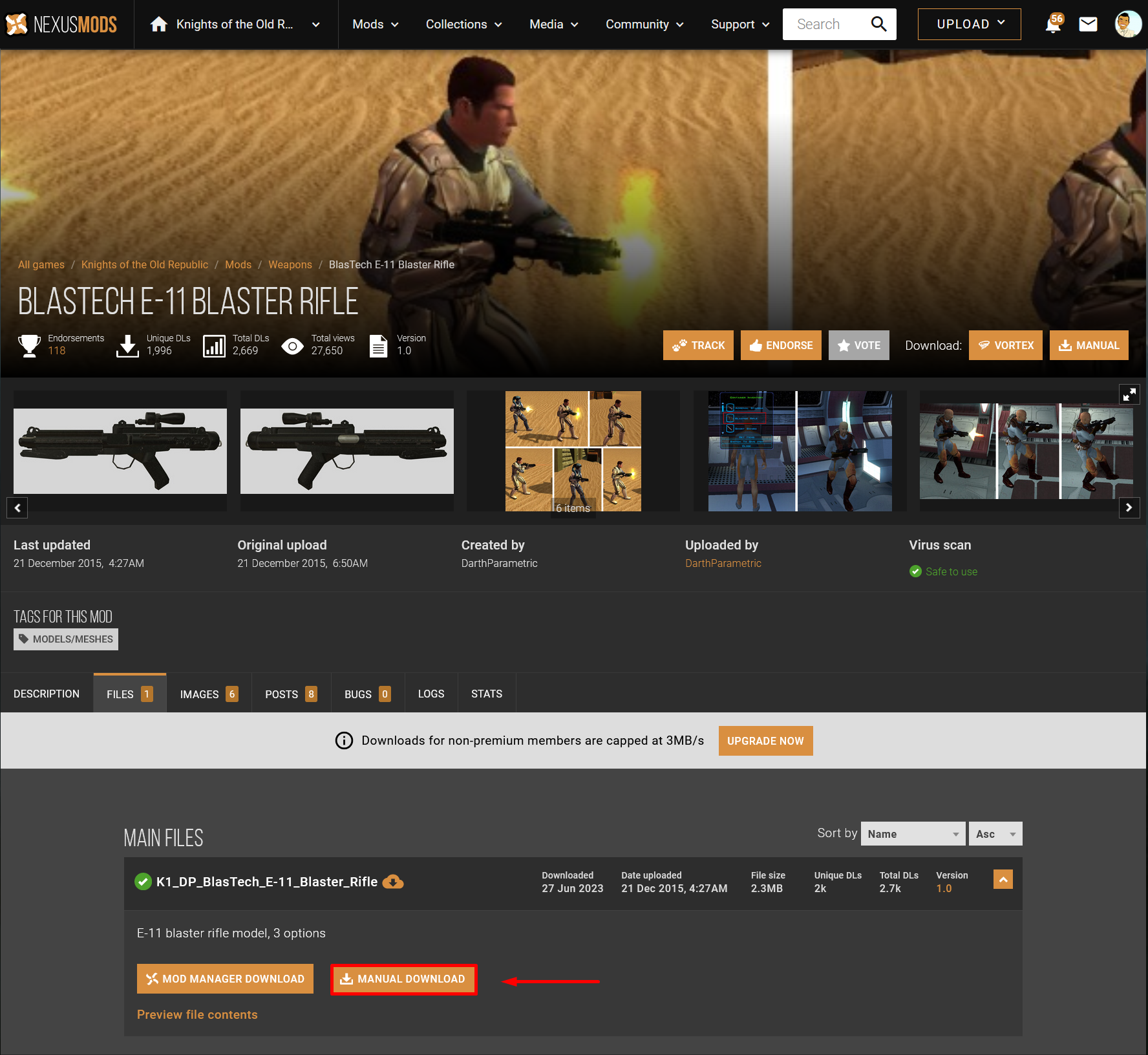This screenshot has width=1148, height=1055.
Task: Click the file name K1_DP_BlasTech_E-11_Blaster_Rifle
Action: [267, 882]
